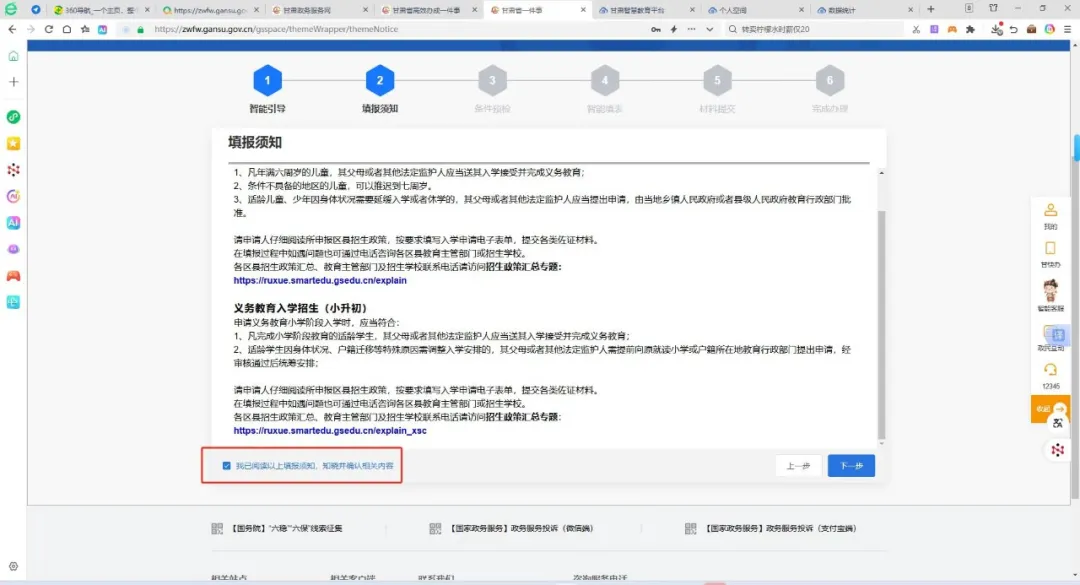
Task: Open the address bar dropdown arrow
Action: (x=709, y=30)
